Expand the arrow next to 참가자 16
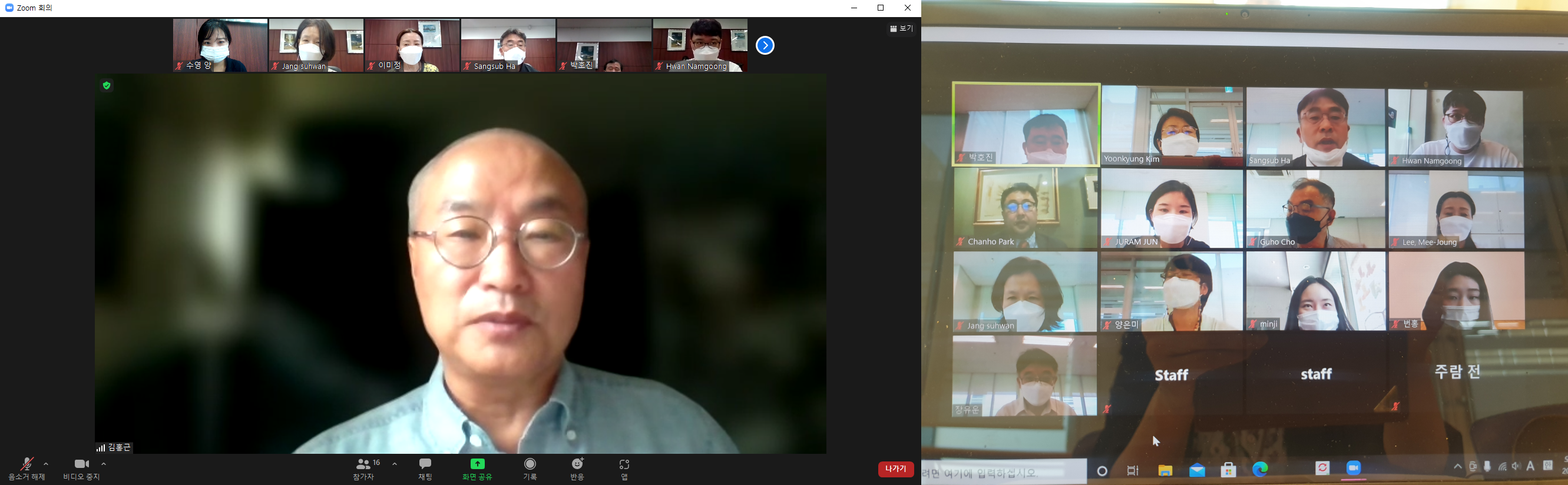1568x485 pixels. click(395, 464)
